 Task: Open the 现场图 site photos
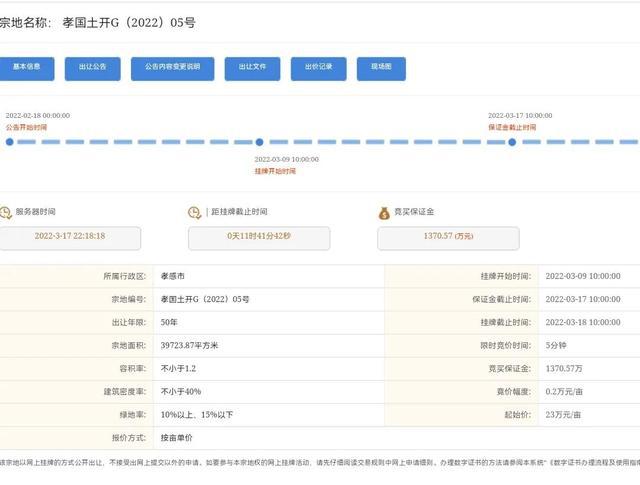[x=381, y=67]
